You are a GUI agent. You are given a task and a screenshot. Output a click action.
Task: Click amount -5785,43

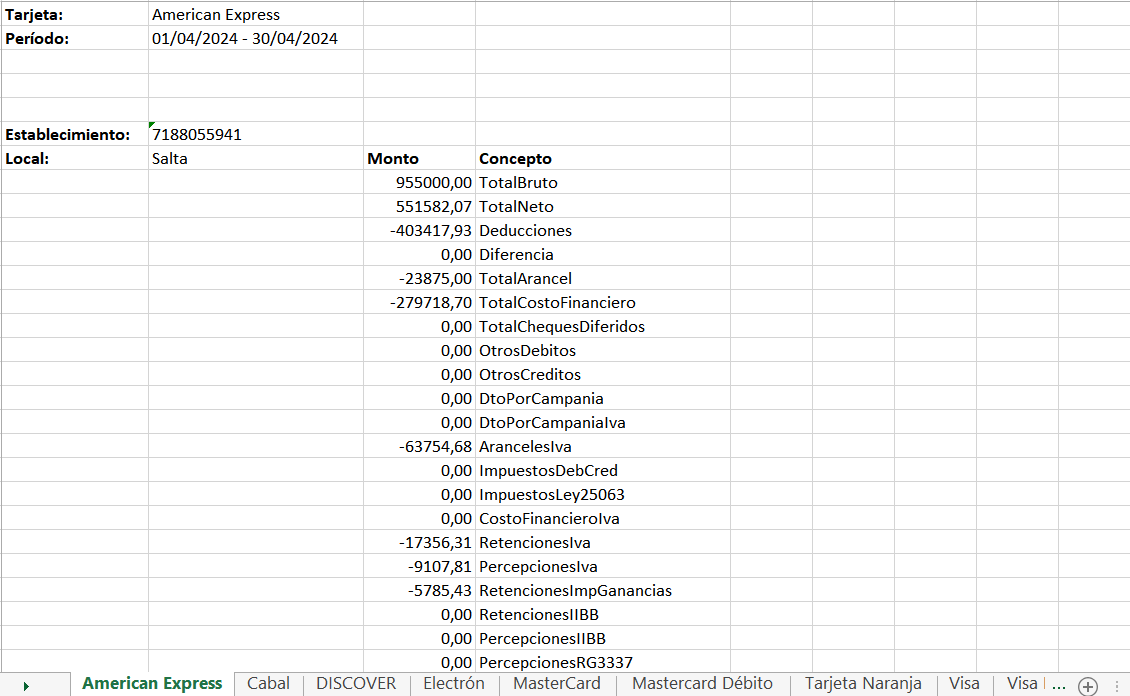point(419,591)
